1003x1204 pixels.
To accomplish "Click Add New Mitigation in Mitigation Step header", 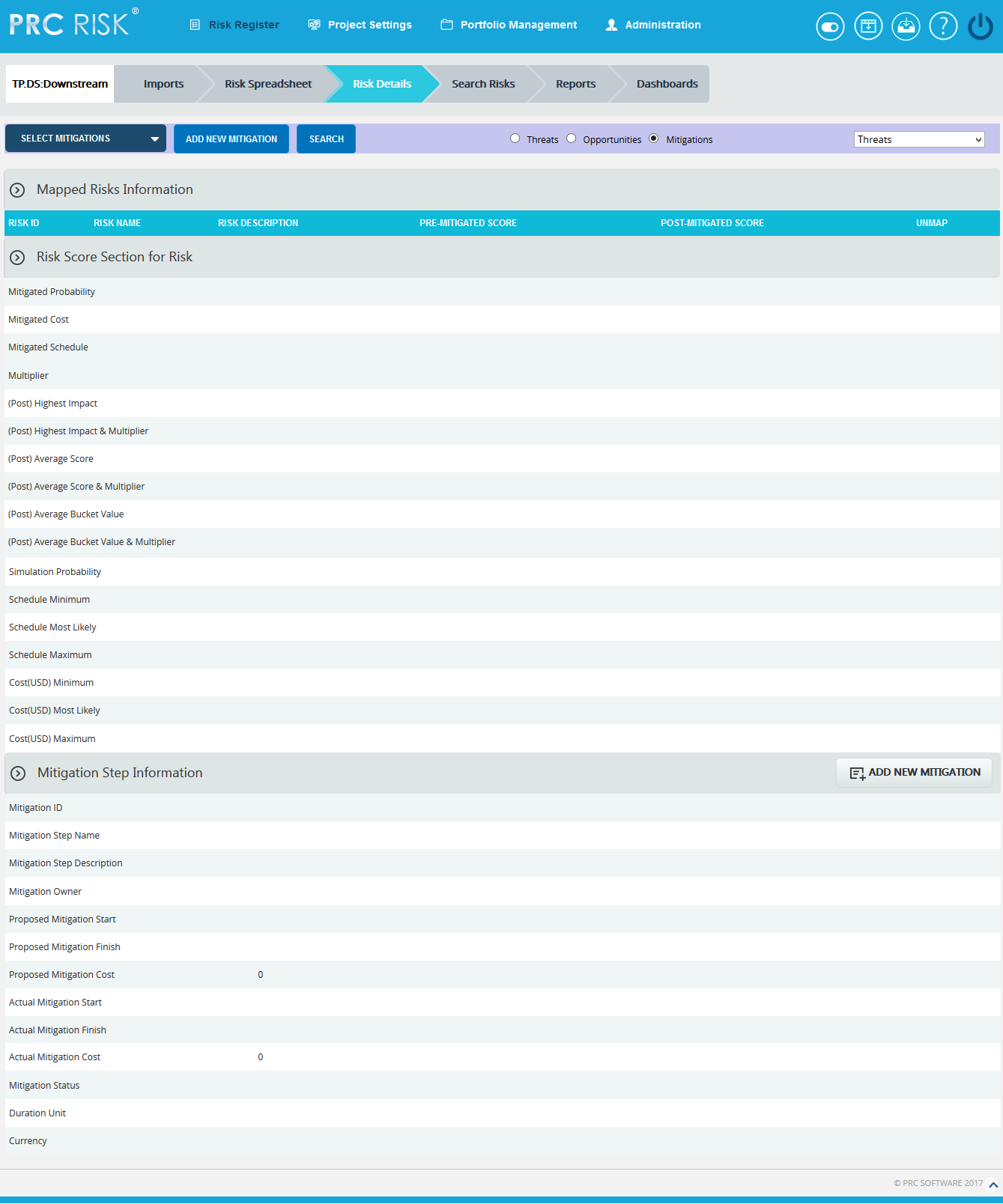I will click(914, 773).
